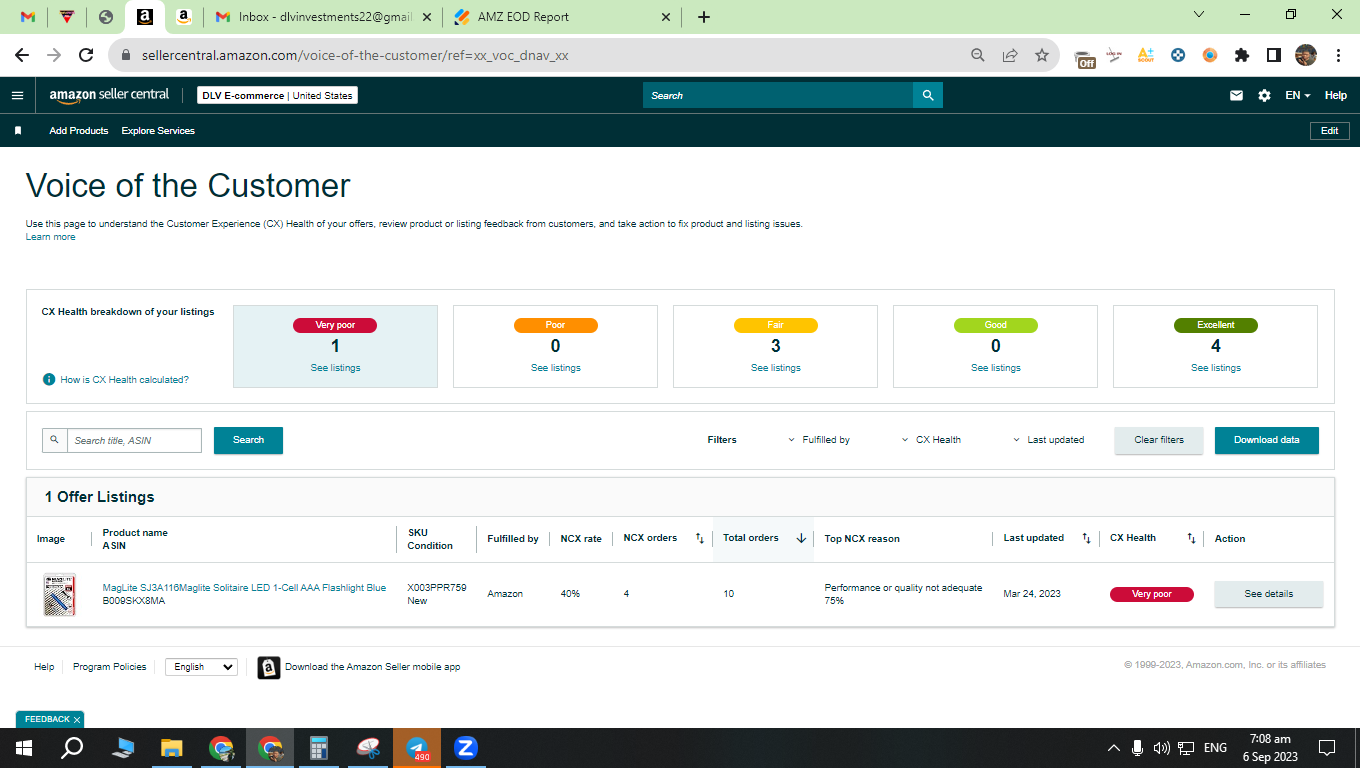This screenshot has height=768, width=1360.
Task: Open the Telegram app on the taskbar
Action: 417,748
